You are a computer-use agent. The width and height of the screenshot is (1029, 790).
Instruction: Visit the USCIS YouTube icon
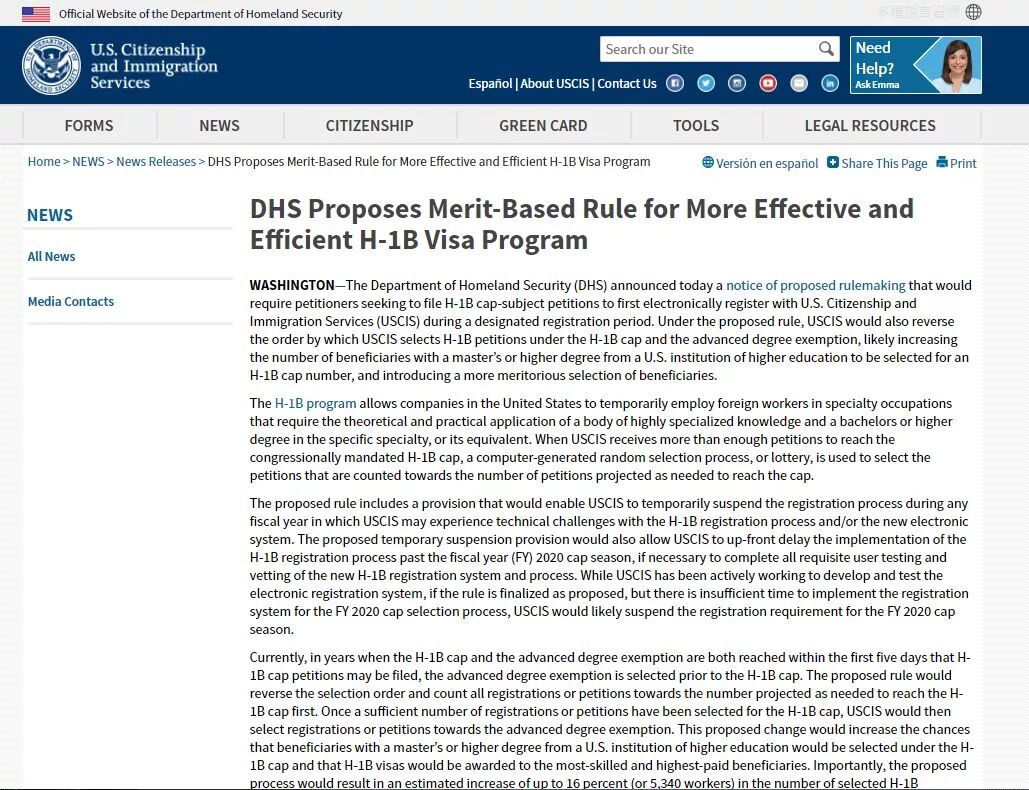pyautogui.click(x=768, y=83)
